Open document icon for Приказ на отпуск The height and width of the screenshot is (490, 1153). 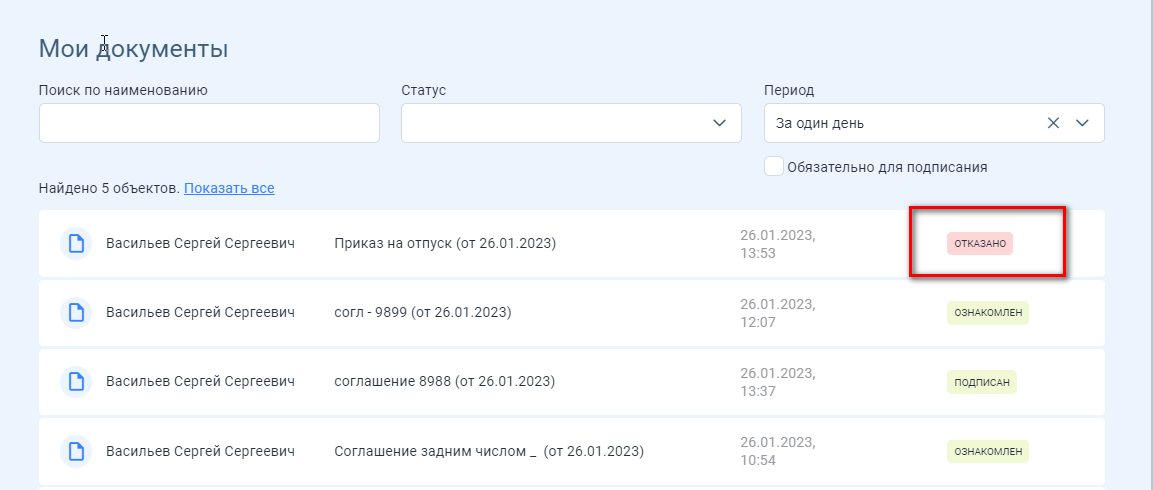[x=76, y=244]
